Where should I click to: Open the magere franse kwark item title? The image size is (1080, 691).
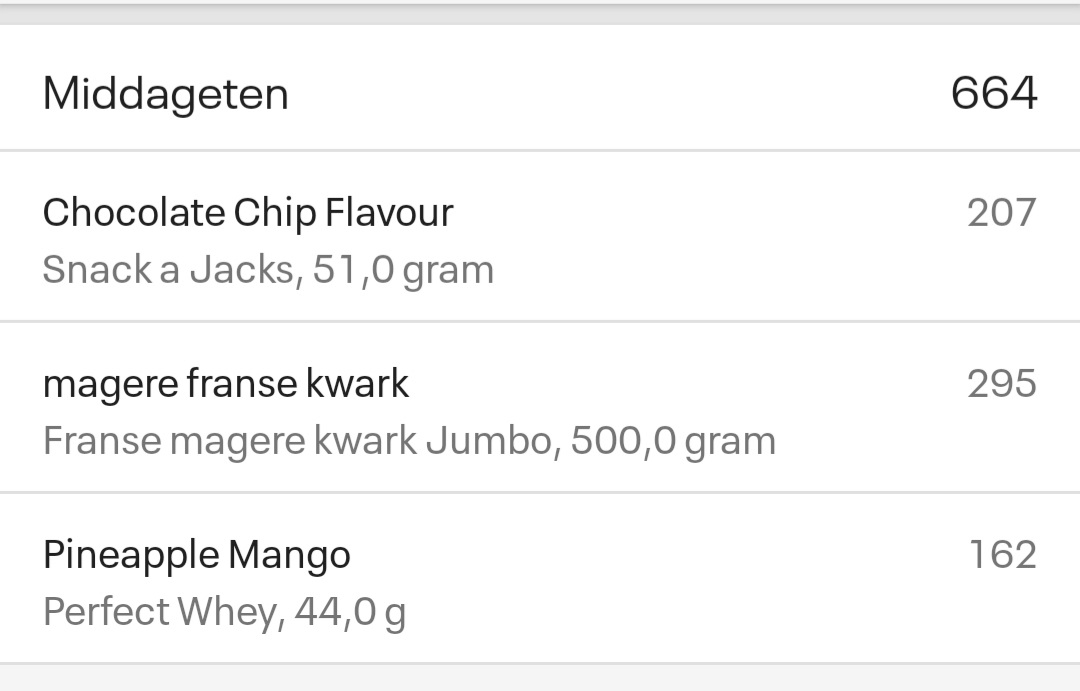coord(226,384)
